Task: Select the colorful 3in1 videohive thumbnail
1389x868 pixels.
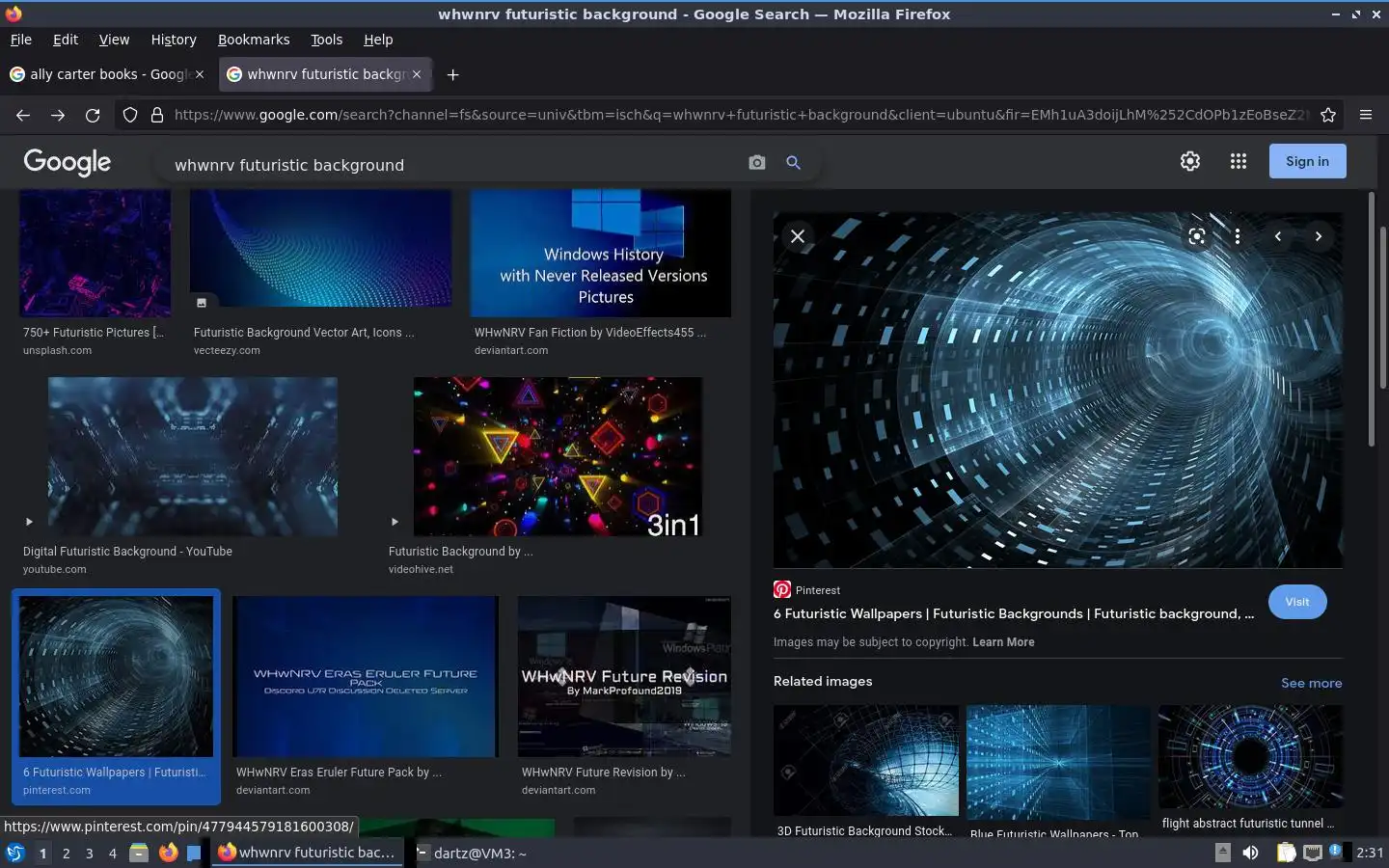Action: pos(558,456)
